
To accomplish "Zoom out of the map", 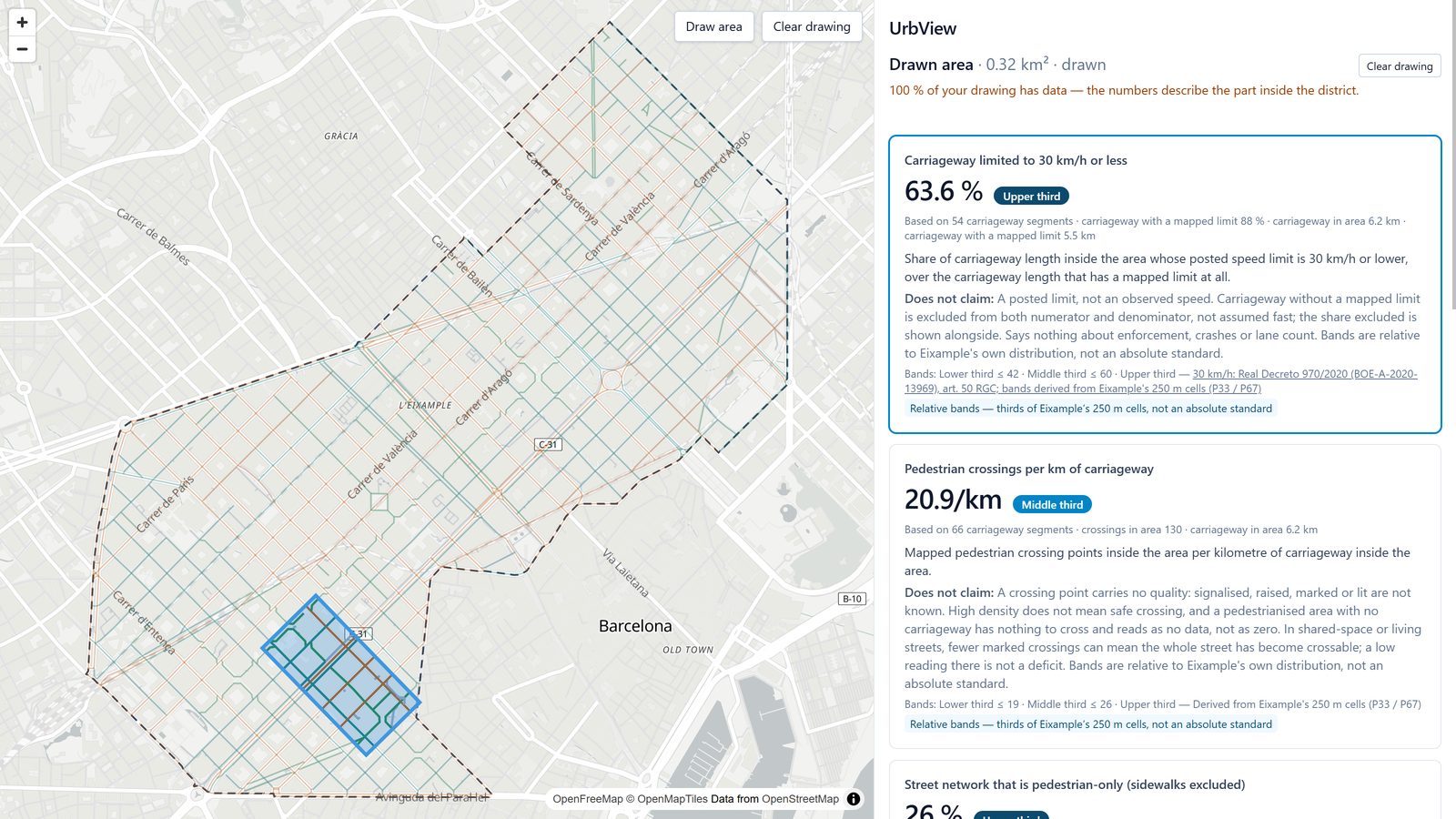I will [22, 49].
